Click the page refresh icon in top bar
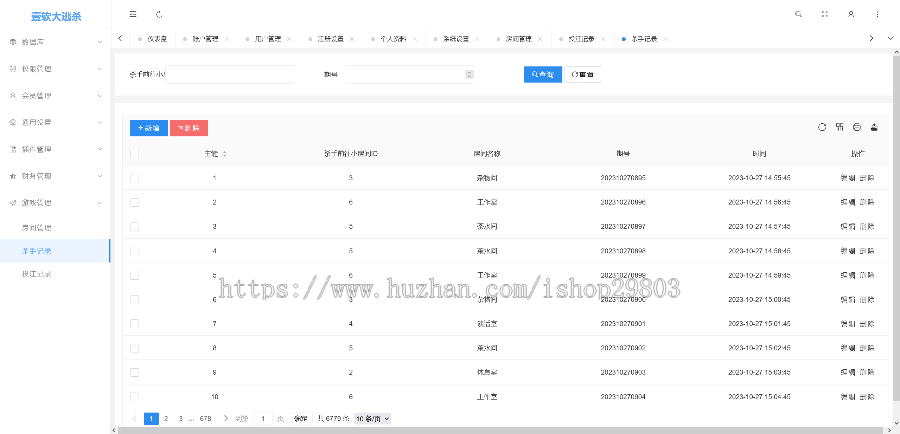 pos(159,15)
